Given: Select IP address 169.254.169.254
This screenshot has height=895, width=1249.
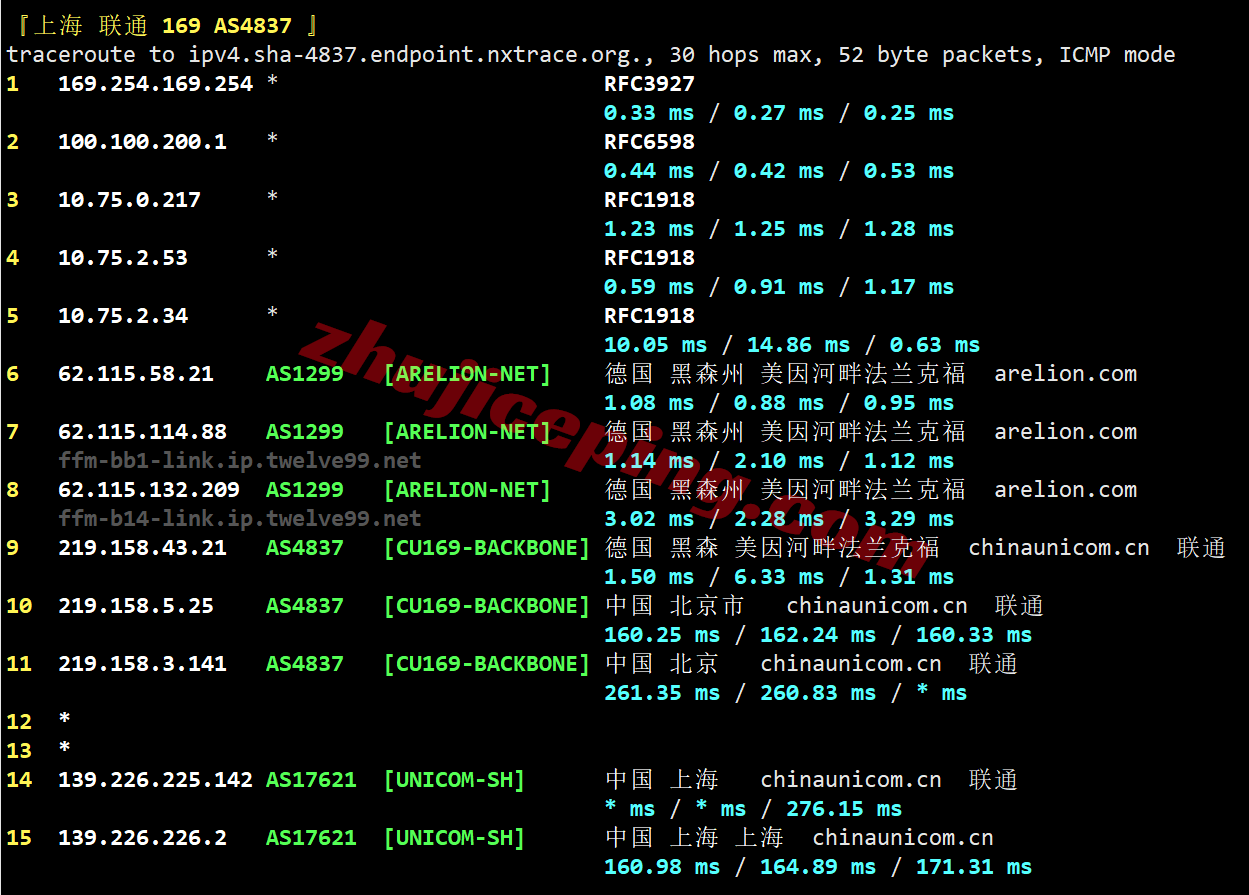Looking at the screenshot, I should tap(155, 84).
